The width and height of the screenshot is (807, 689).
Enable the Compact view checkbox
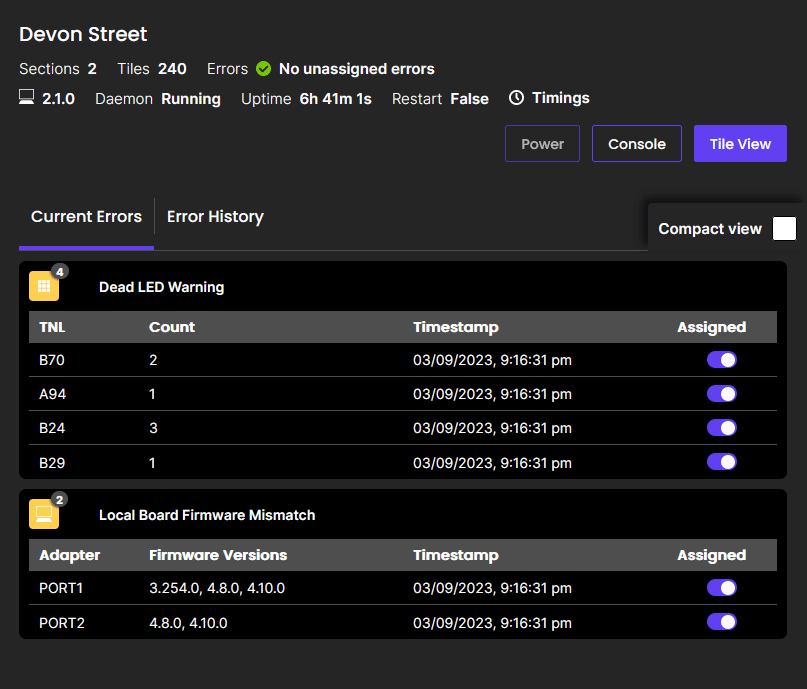tap(785, 229)
